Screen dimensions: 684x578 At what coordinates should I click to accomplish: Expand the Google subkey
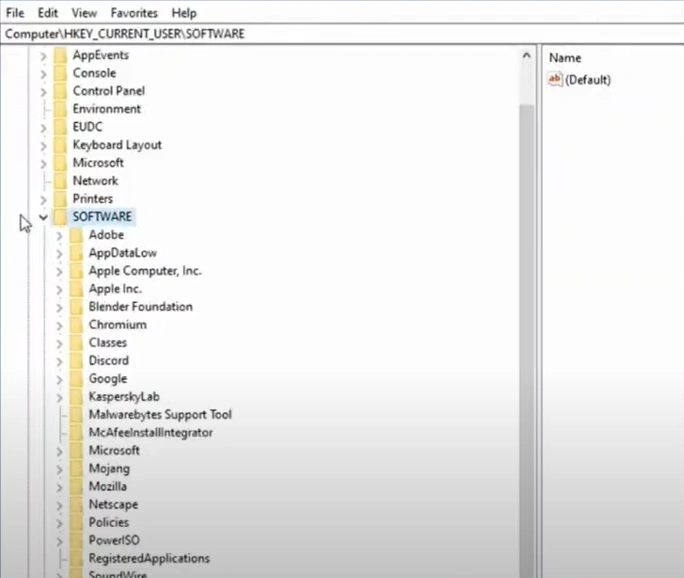pyautogui.click(x=59, y=379)
